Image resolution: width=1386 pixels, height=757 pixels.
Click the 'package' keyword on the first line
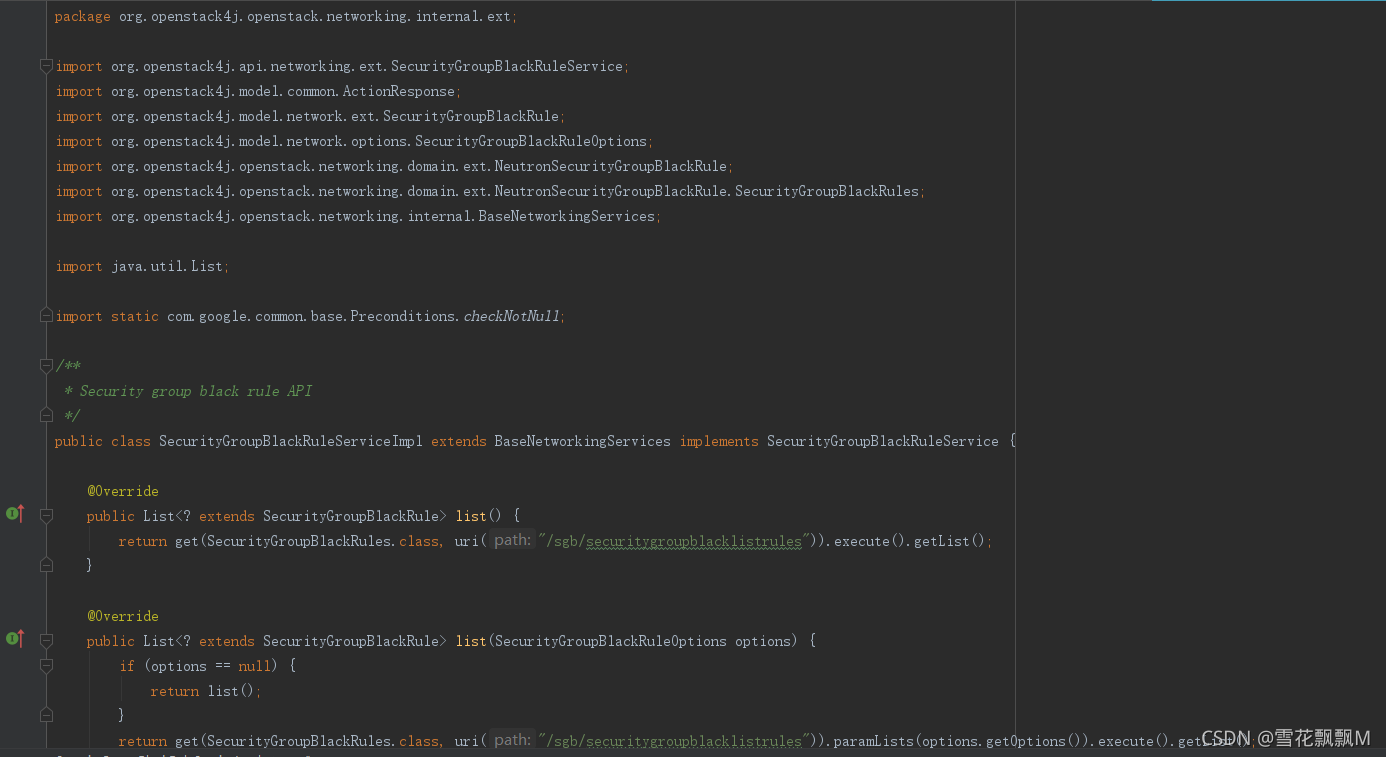click(x=83, y=16)
